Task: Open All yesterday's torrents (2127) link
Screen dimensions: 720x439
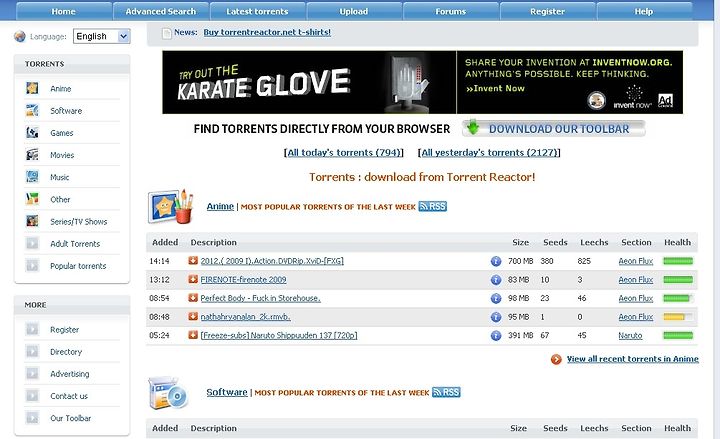Action: (x=489, y=152)
